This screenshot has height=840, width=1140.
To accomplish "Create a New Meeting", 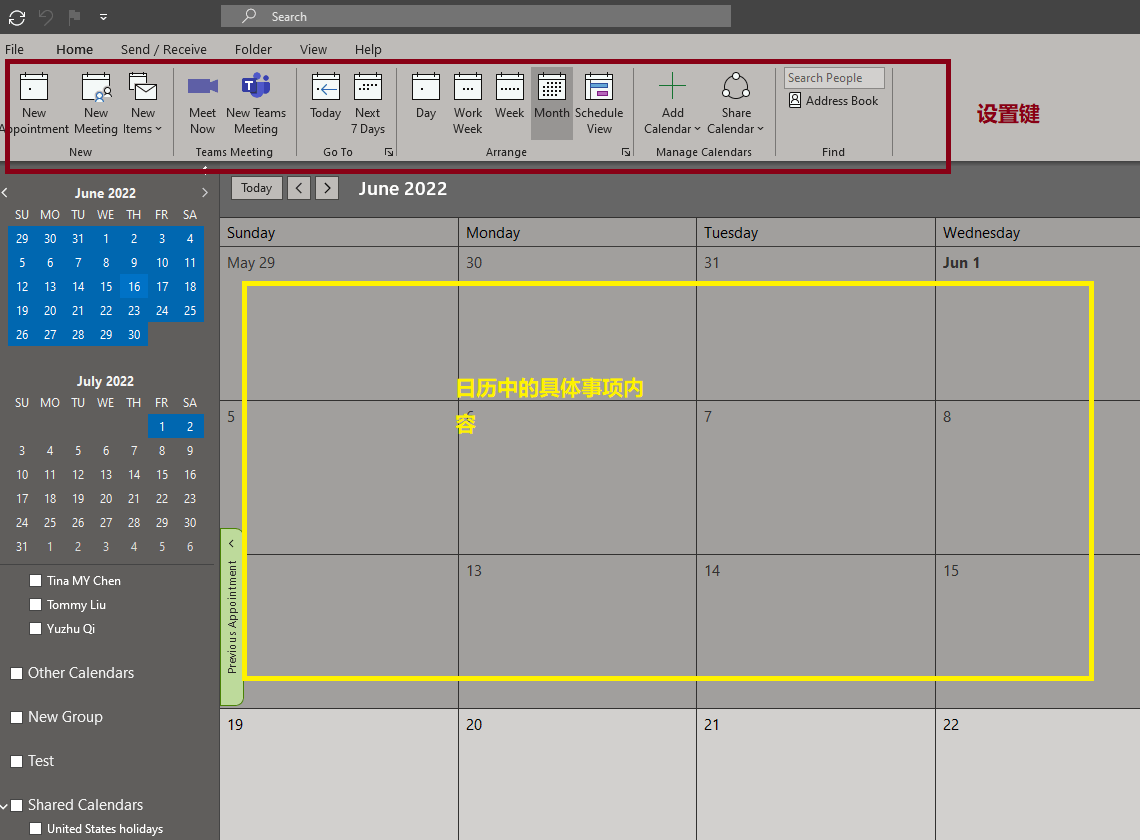I will tap(95, 104).
